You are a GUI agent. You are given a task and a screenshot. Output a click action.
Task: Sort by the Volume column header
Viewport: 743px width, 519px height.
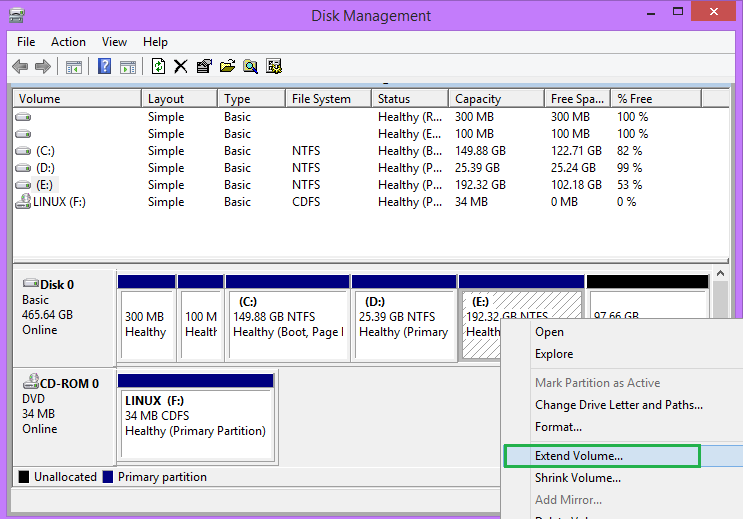[77, 99]
